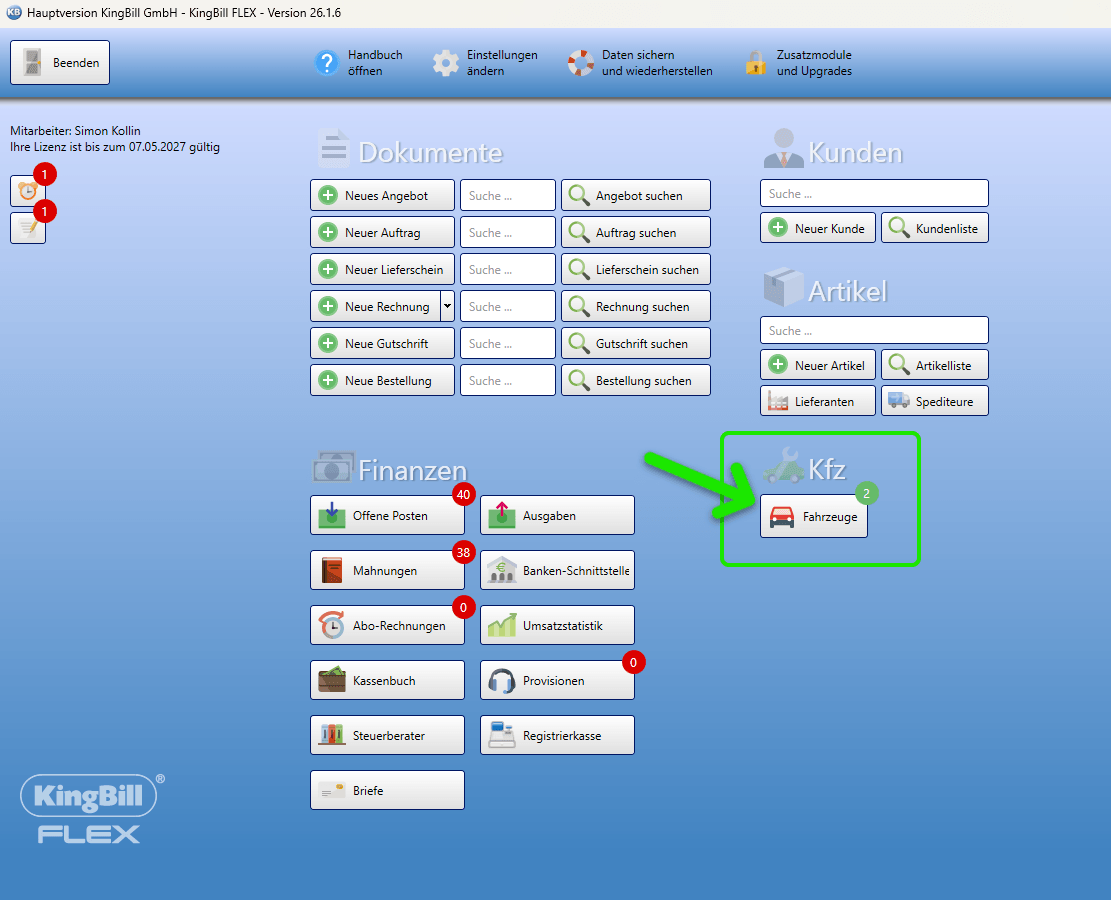Open the Fahrzeuge vehicles button
The image size is (1111, 900).
tap(813, 517)
